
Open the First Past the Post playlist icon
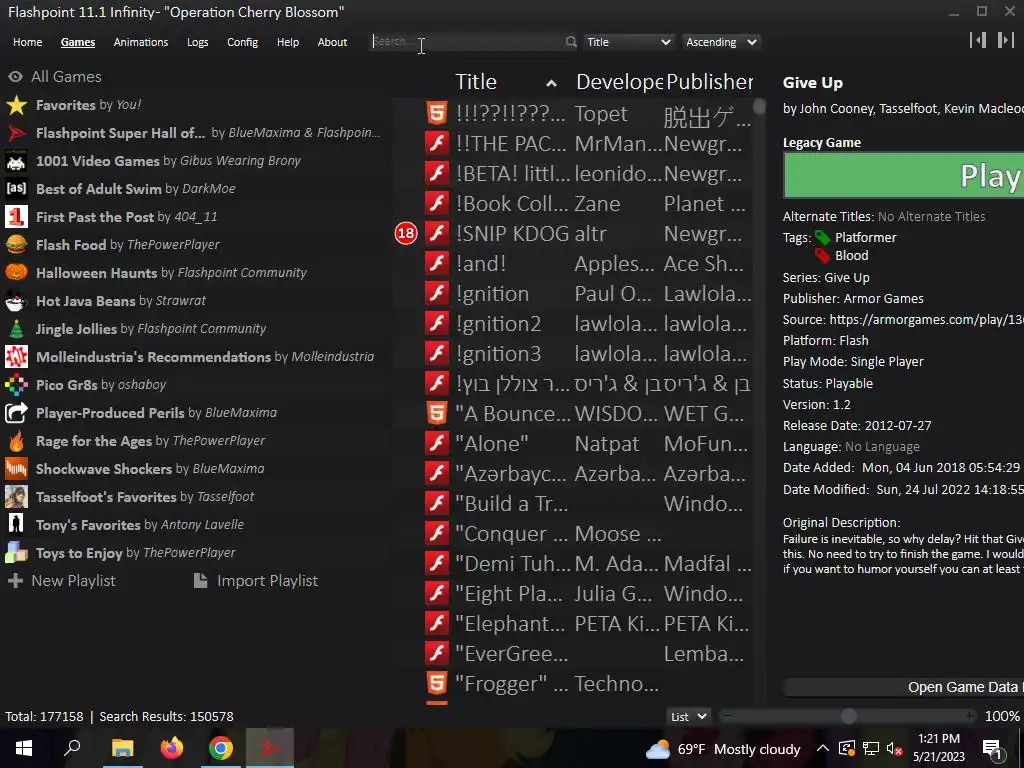pyautogui.click(x=16, y=217)
